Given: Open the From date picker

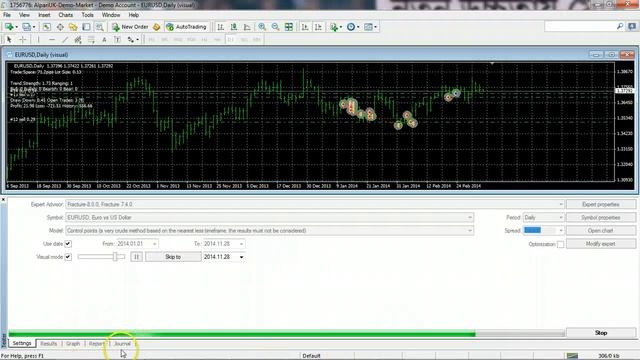Looking at the screenshot, I should [x=154, y=244].
